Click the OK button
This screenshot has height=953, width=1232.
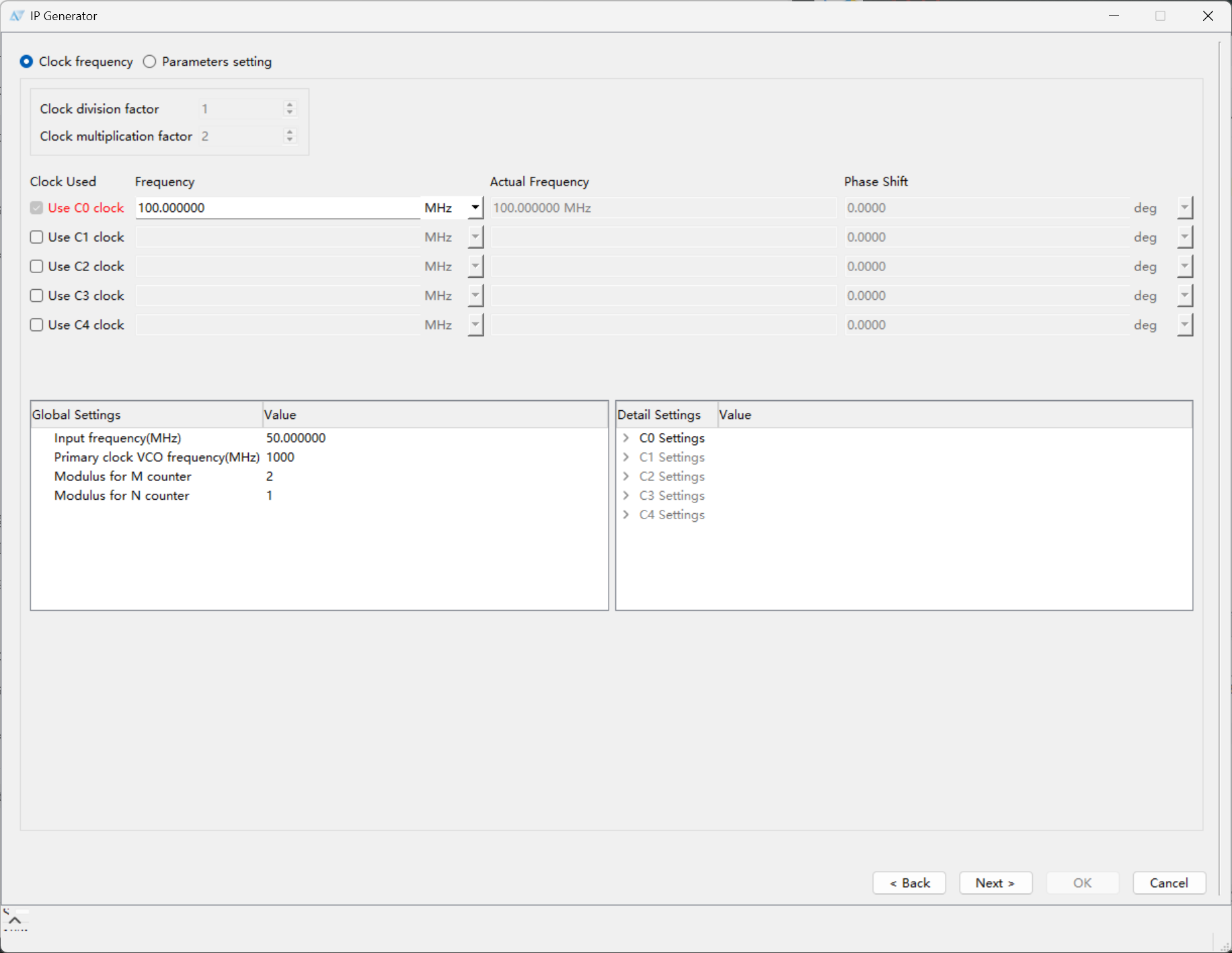point(1082,883)
